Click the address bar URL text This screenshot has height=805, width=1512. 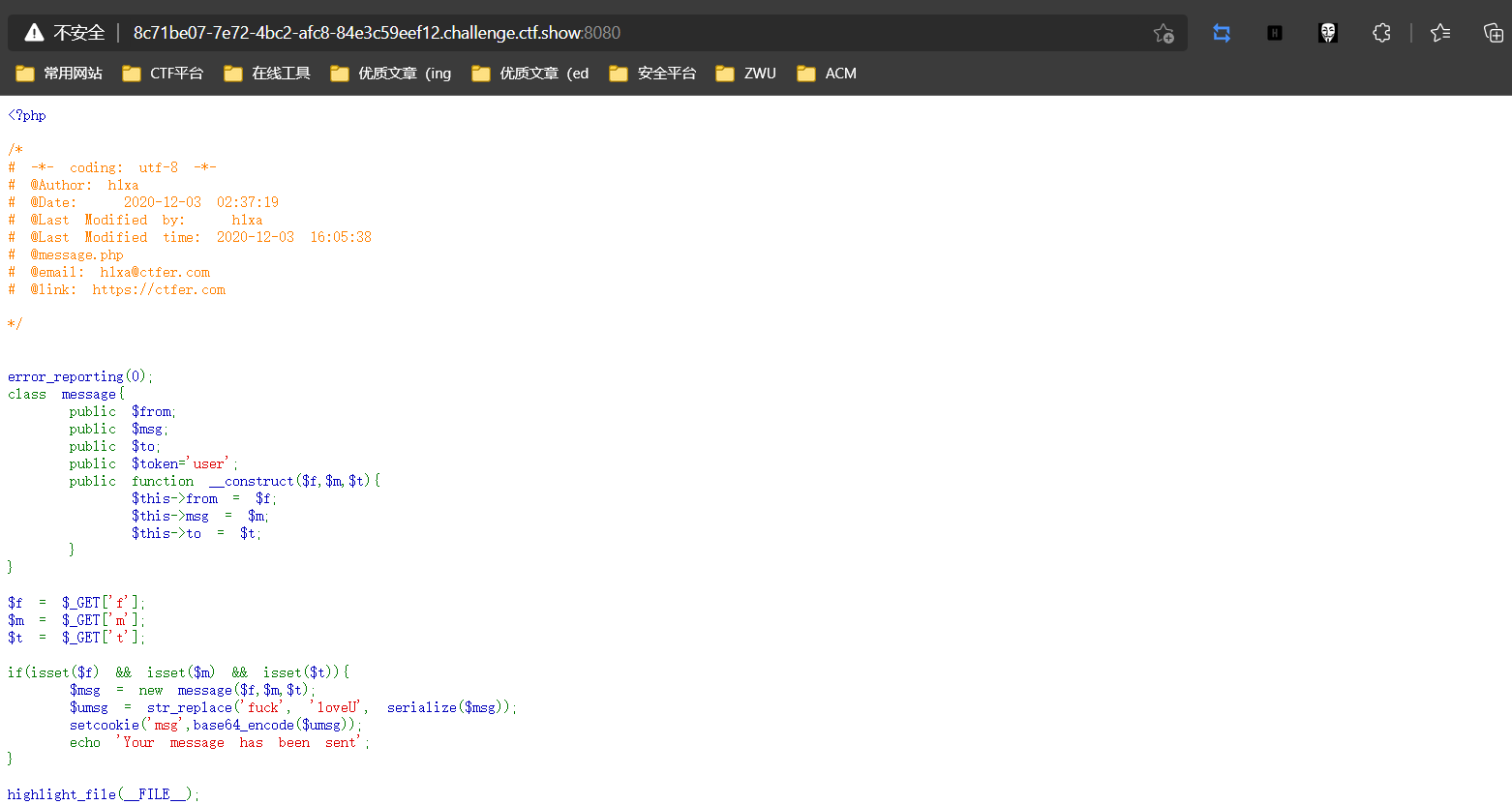tap(377, 33)
